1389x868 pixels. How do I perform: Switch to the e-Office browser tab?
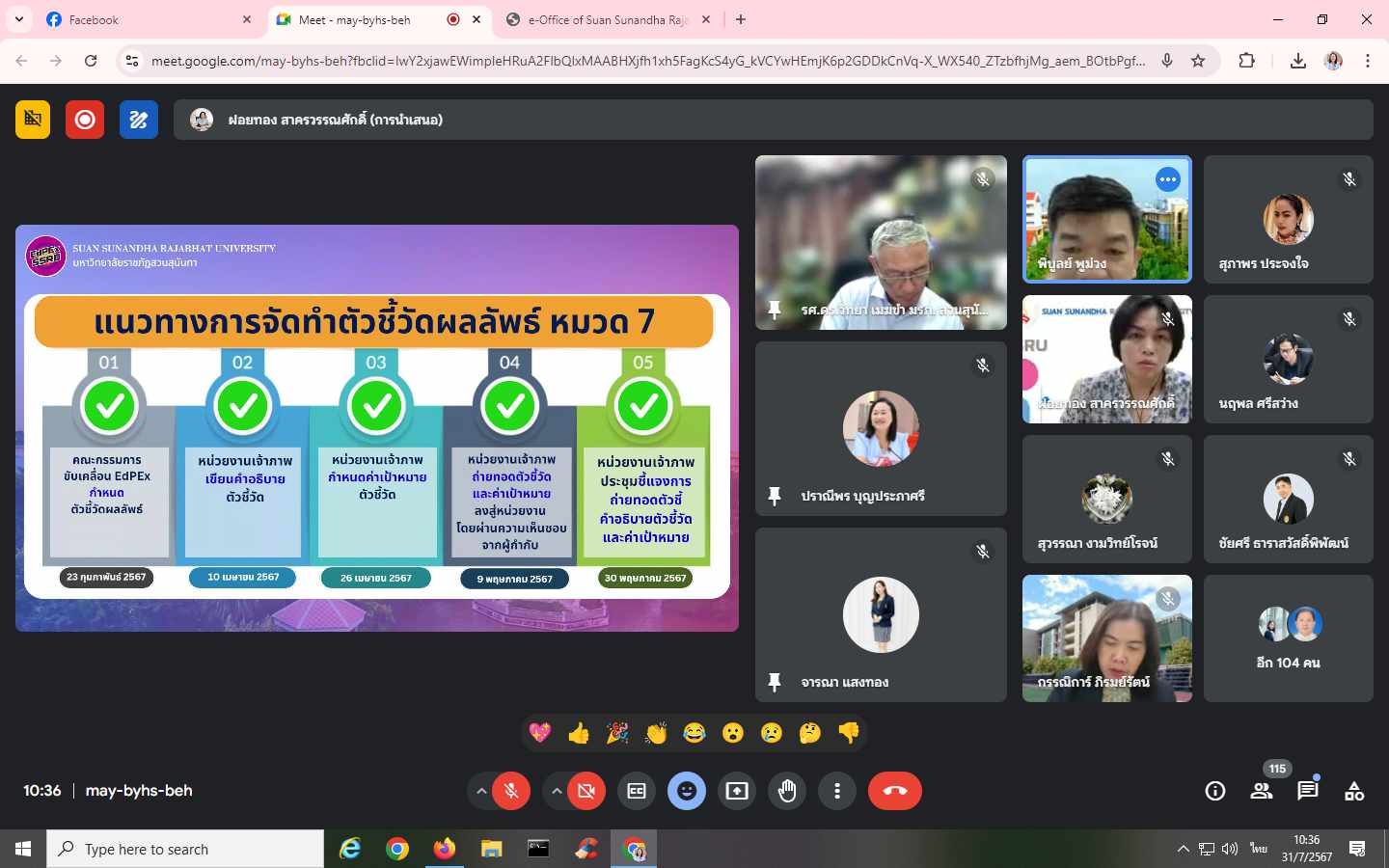click(x=608, y=19)
